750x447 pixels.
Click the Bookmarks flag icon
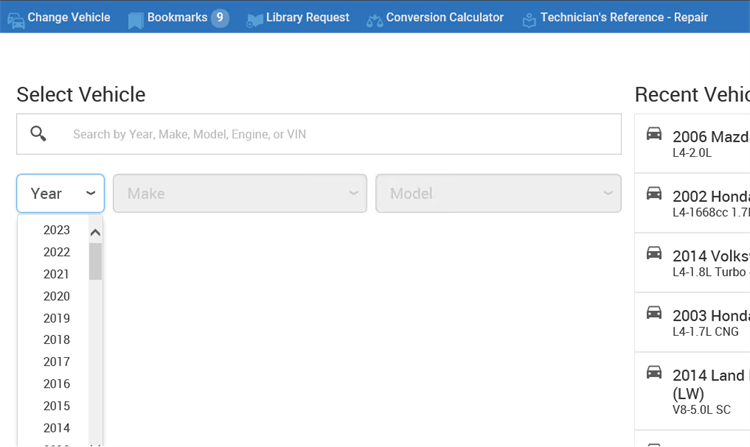point(135,21)
